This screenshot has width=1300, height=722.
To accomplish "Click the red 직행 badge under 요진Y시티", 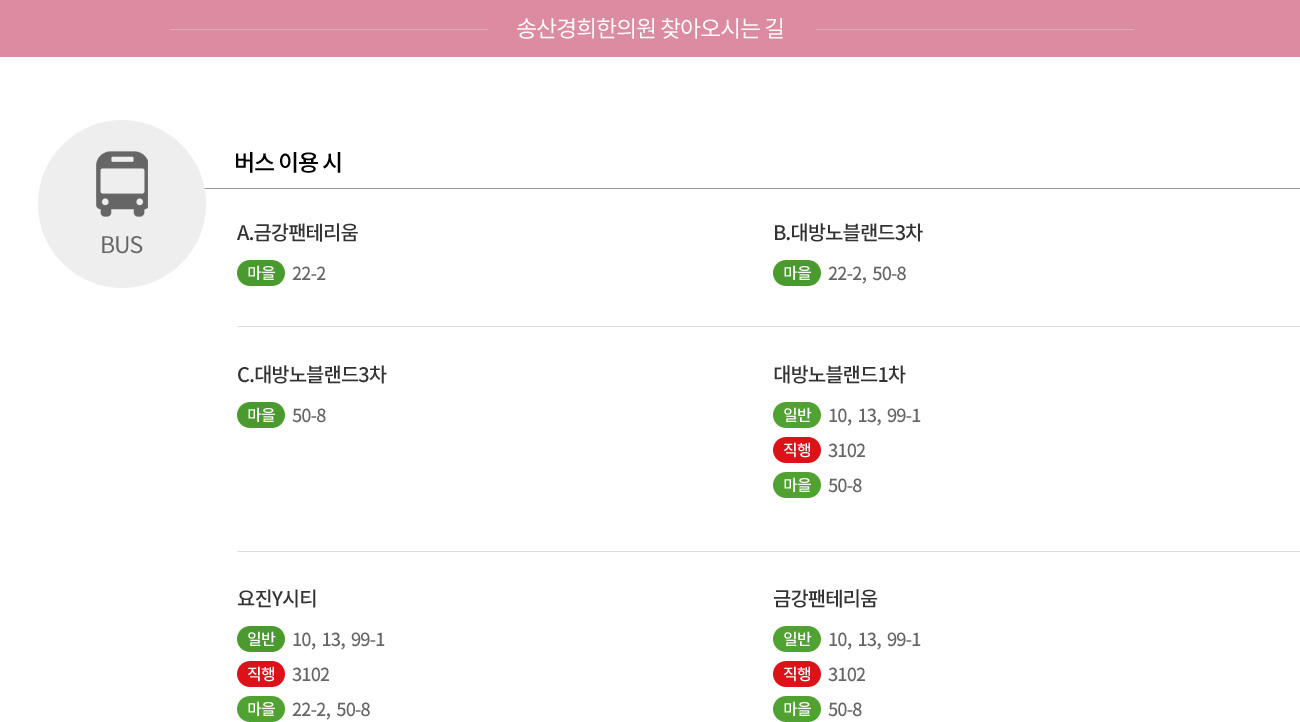I will click(x=261, y=674).
